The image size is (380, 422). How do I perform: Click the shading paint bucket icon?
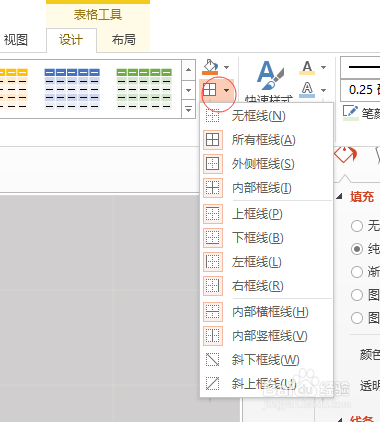click(x=210, y=67)
